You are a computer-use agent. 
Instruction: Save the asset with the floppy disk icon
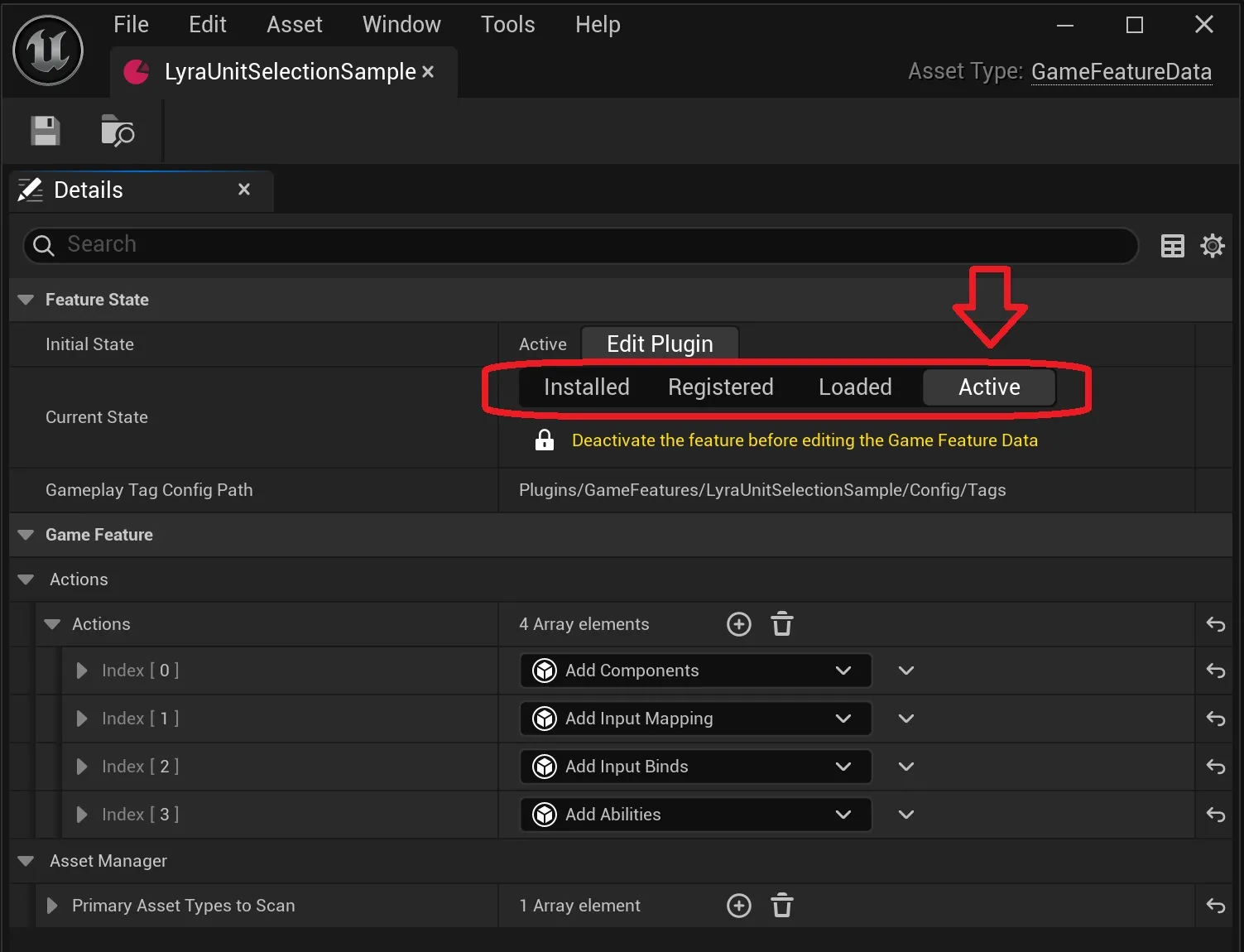(46, 131)
